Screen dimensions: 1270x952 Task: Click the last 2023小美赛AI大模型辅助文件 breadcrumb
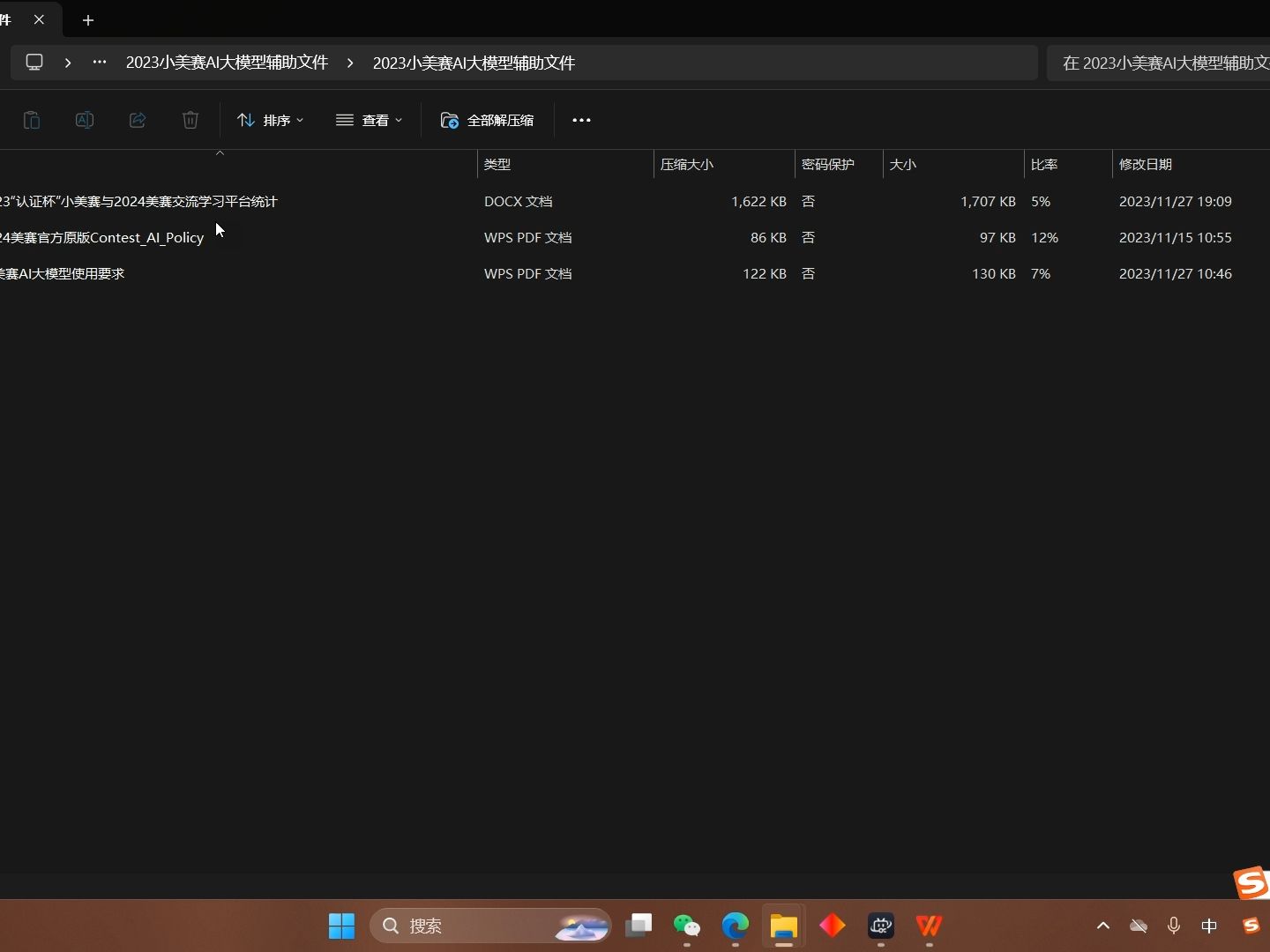tap(474, 63)
